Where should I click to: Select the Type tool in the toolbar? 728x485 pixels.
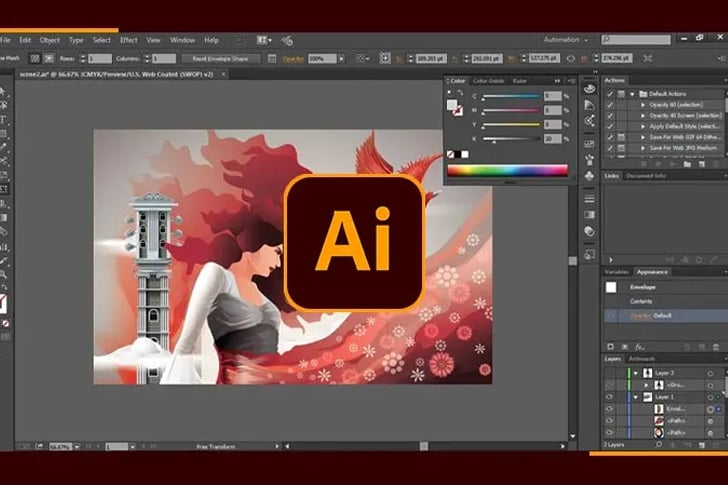[4, 119]
